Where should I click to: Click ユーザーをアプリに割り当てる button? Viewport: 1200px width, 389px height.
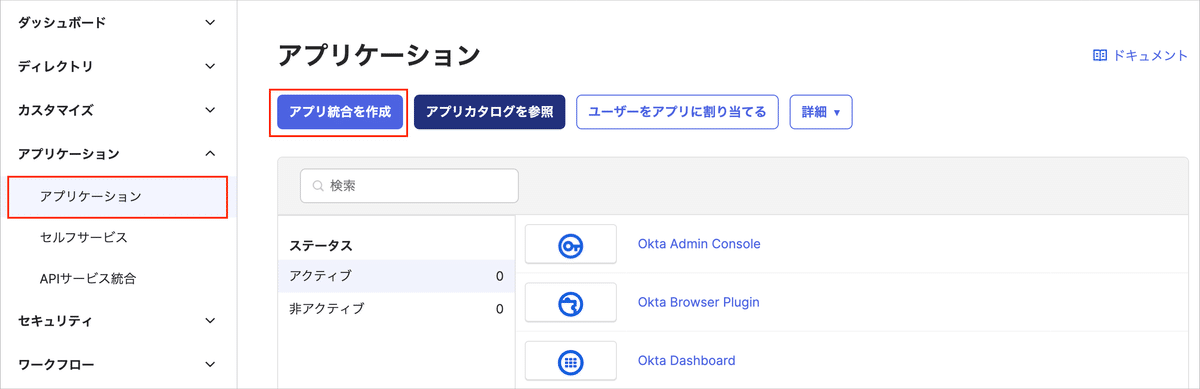point(677,112)
